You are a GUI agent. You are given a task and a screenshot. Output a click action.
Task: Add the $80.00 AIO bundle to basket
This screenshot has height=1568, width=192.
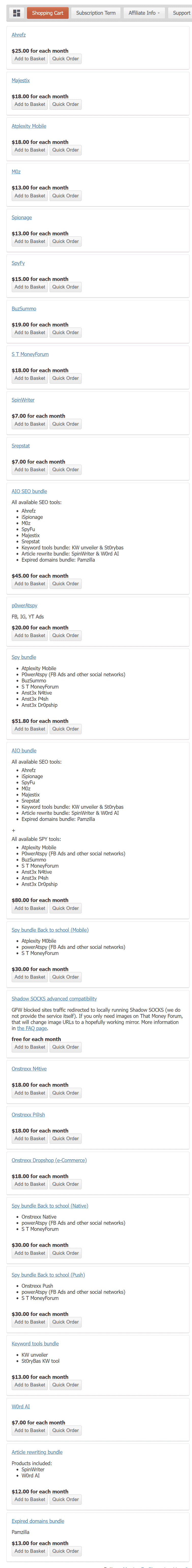point(30,908)
